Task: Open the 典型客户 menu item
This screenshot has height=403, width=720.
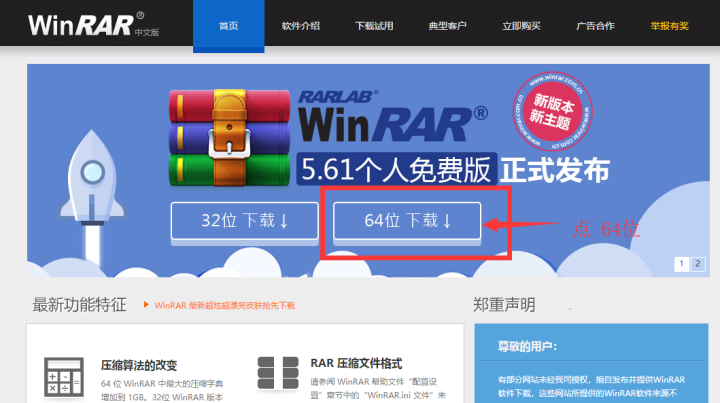Action: [447, 26]
